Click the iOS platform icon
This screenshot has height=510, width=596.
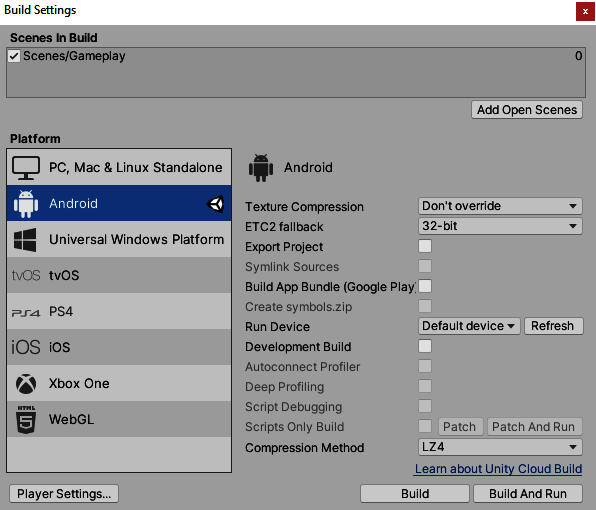point(26,347)
